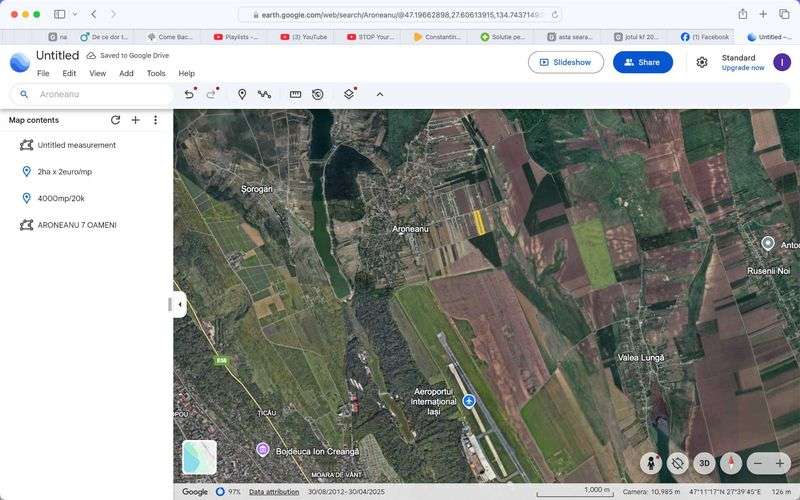This screenshot has width=800, height=500.
Task: Start the Slideshow
Action: (x=566, y=62)
